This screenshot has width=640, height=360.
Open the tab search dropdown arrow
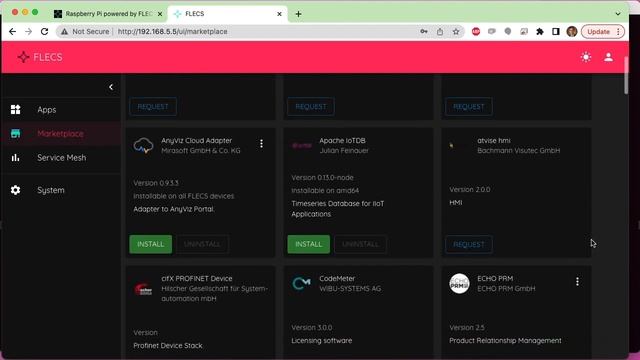(x=618, y=14)
